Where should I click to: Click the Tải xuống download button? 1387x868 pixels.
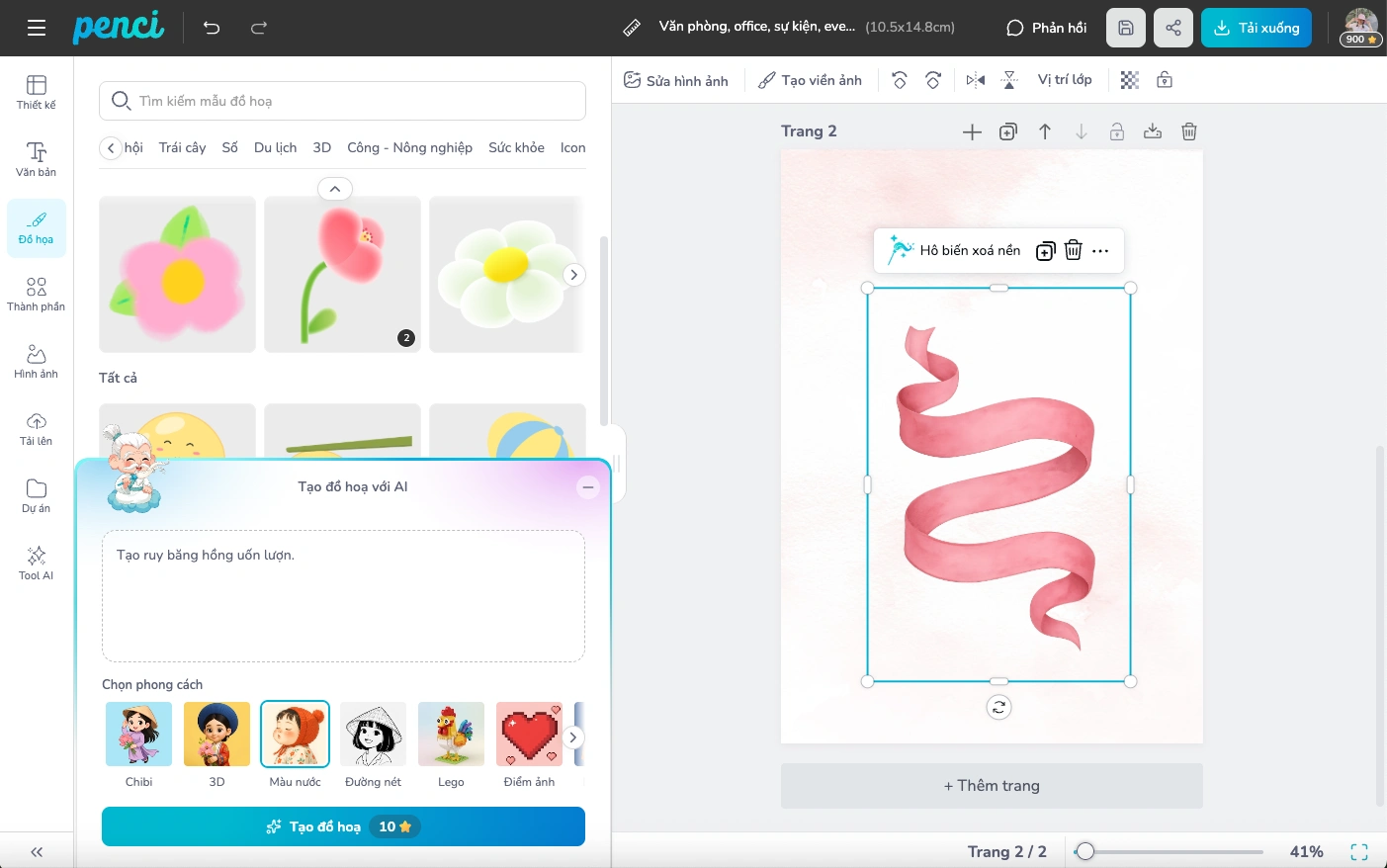coord(1257,28)
